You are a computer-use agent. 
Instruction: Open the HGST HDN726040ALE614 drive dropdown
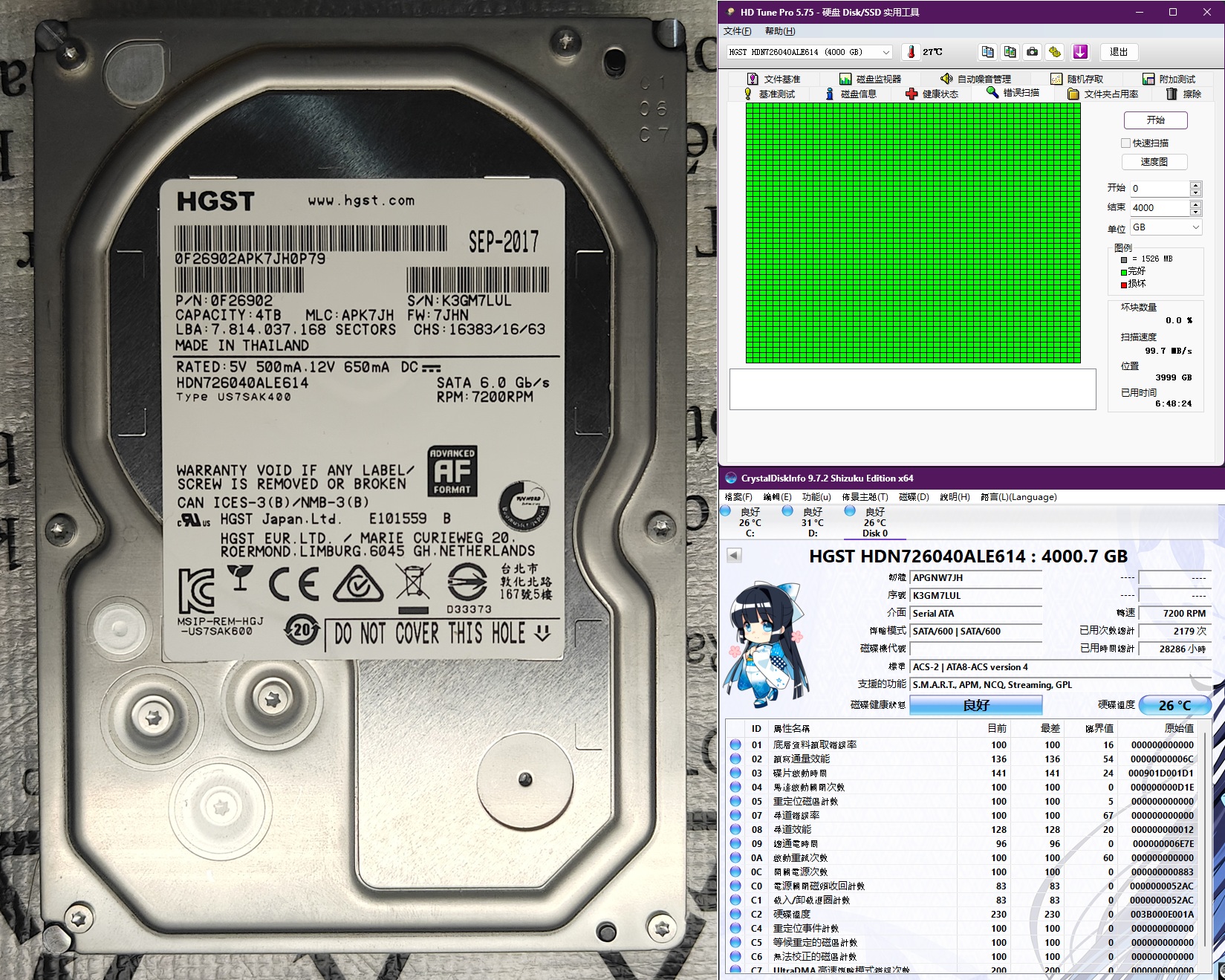[810, 52]
